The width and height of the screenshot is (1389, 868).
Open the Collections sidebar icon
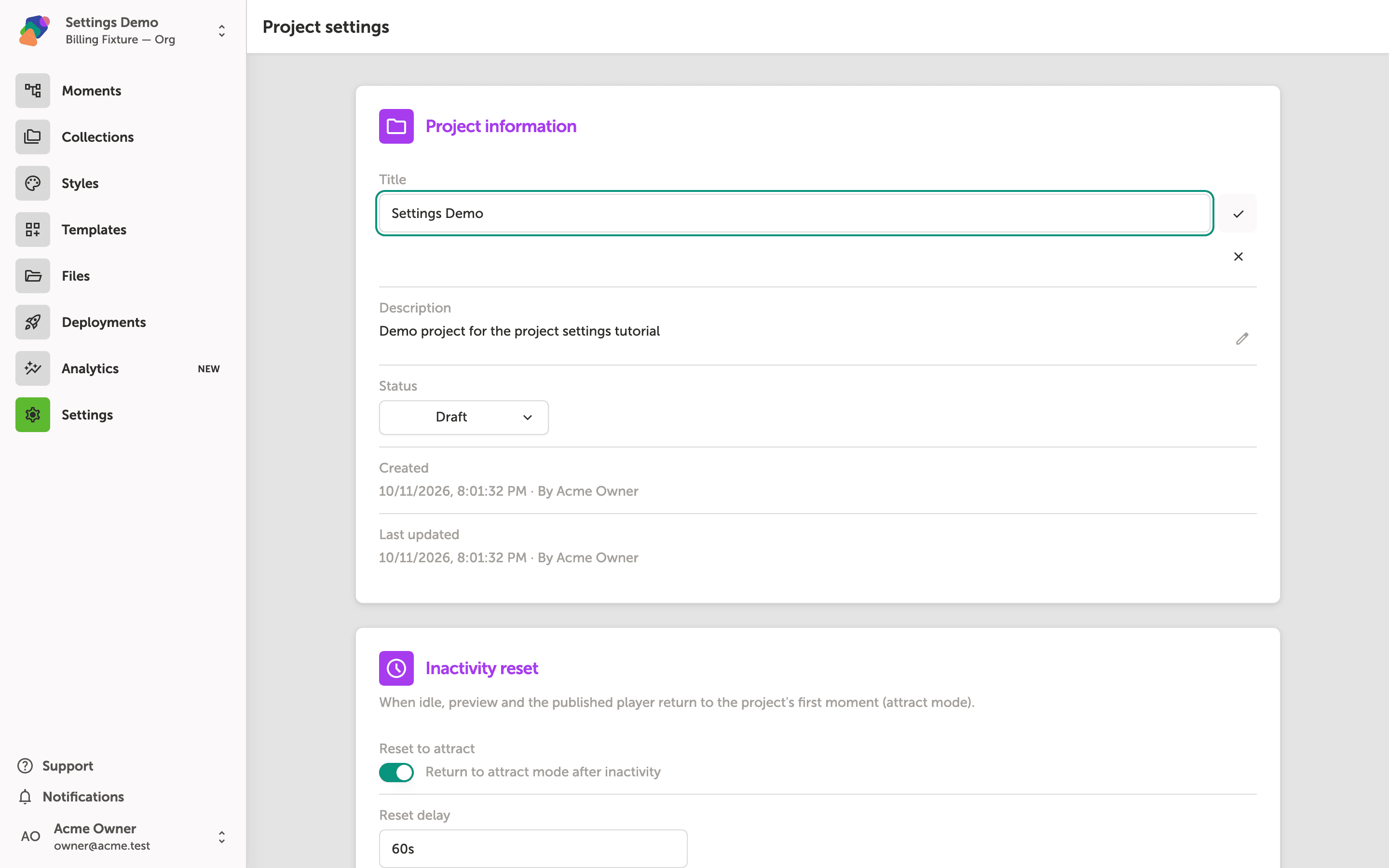coord(33,136)
